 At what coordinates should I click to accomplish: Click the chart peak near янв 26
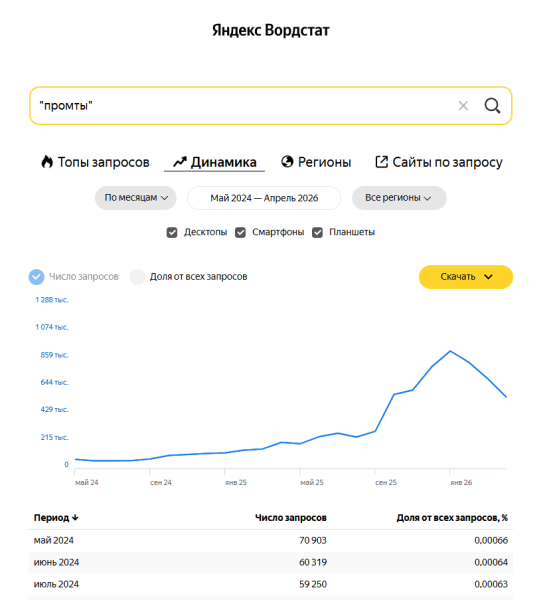pos(450,351)
